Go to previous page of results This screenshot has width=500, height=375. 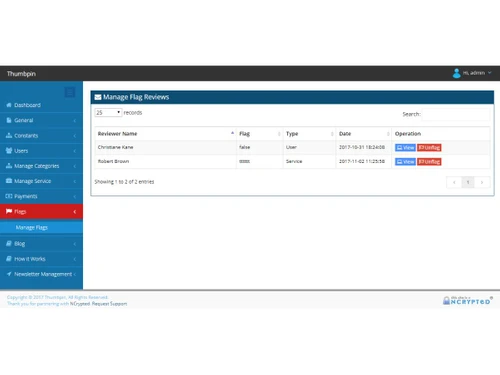(x=454, y=182)
